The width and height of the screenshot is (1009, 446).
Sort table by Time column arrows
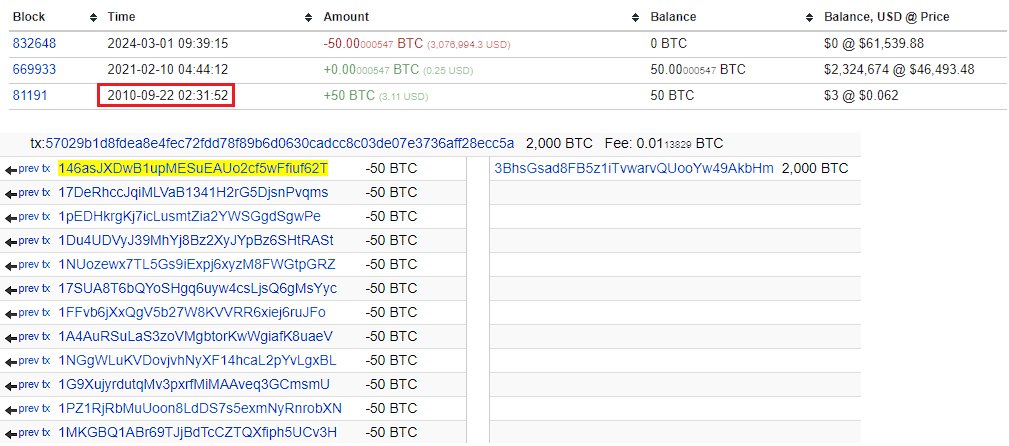pos(309,18)
